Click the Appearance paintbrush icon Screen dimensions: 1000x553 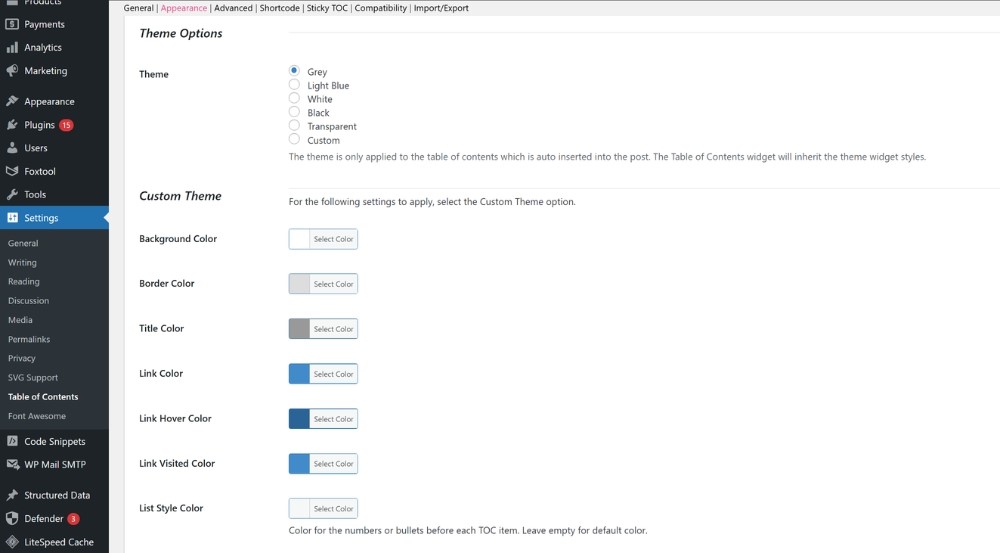[x=12, y=101]
